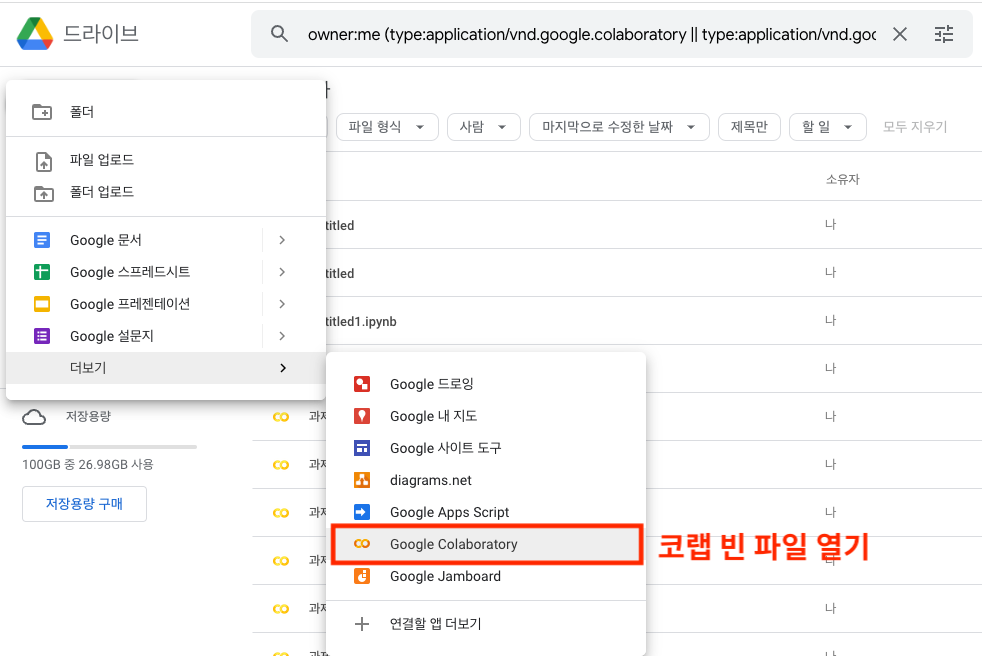Click the Colaboratory icon in the submenu
Screen dimensions: 982x656
(x=362, y=544)
